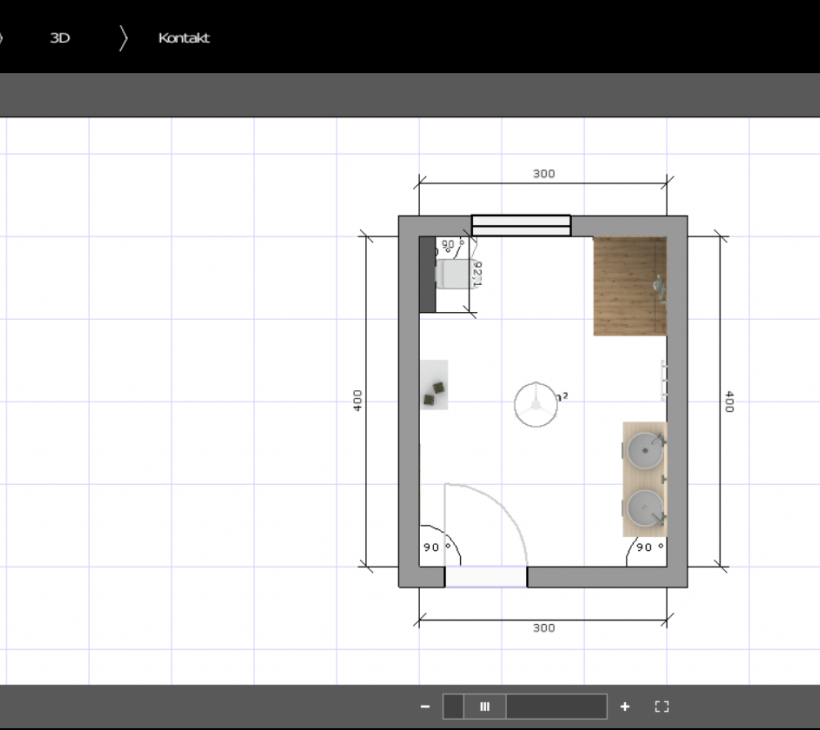Open the Kontakt step
This screenshot has height=730, width=820.
coord(184,38)
